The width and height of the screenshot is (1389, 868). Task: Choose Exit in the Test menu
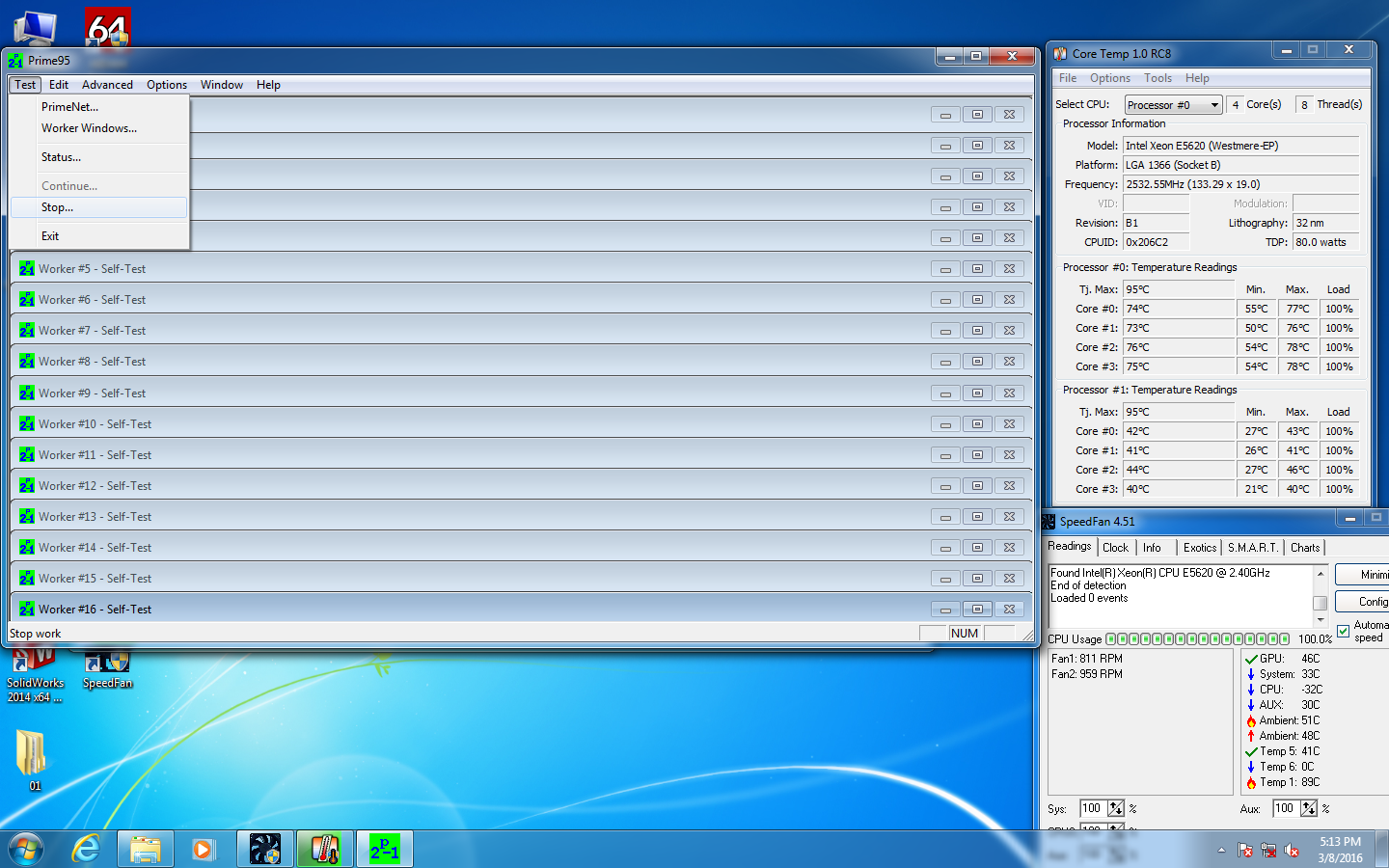tap(98, 236)
